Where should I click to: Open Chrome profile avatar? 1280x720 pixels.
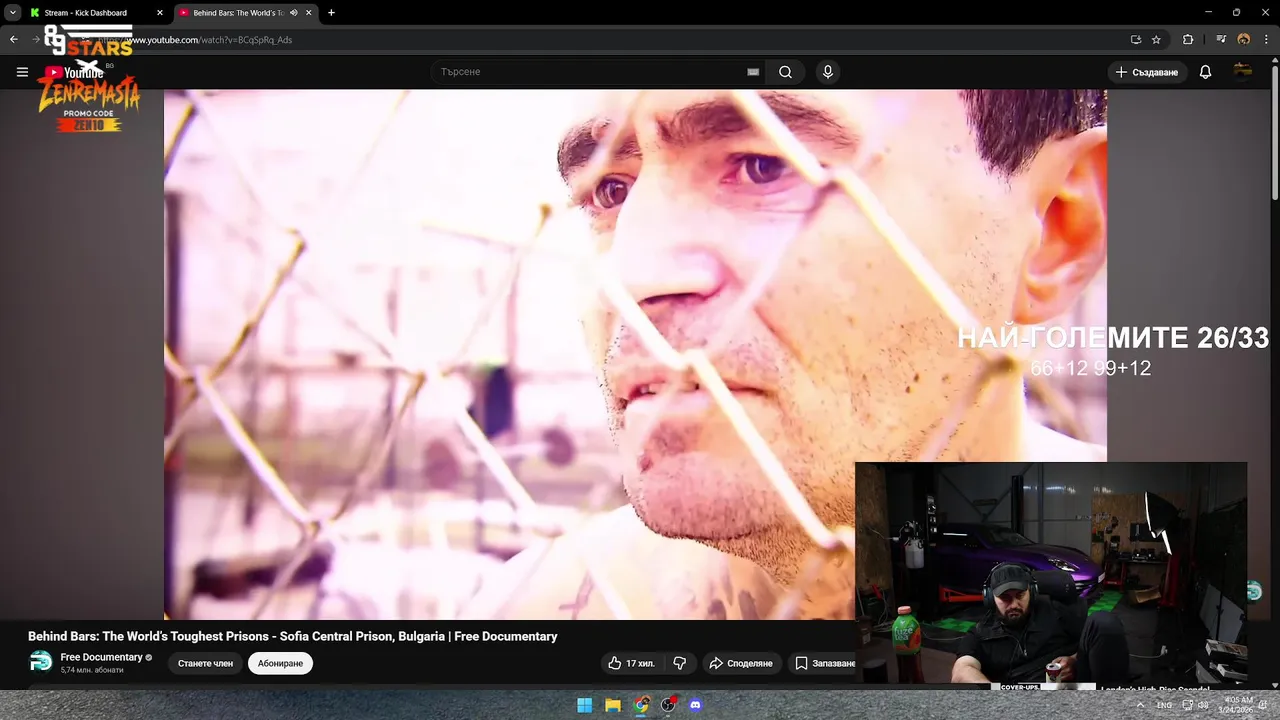[x=1243, y=40]
